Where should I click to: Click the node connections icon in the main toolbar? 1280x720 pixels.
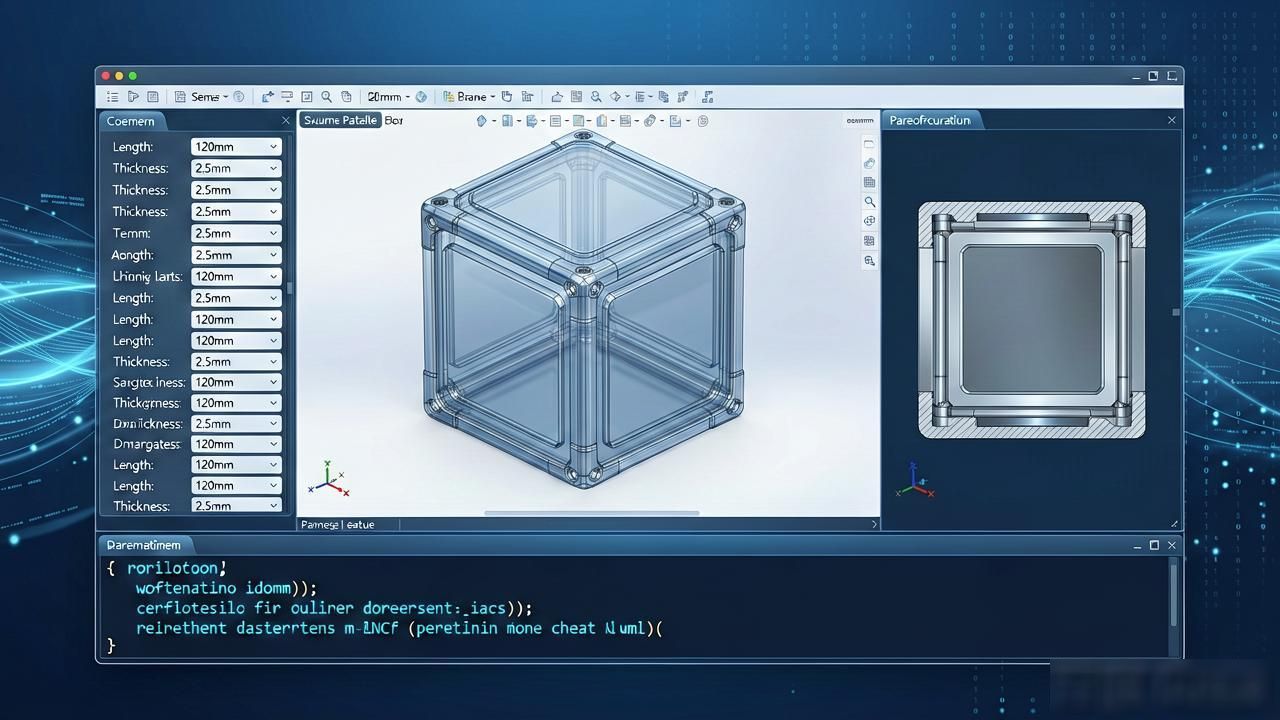(683, 97)
